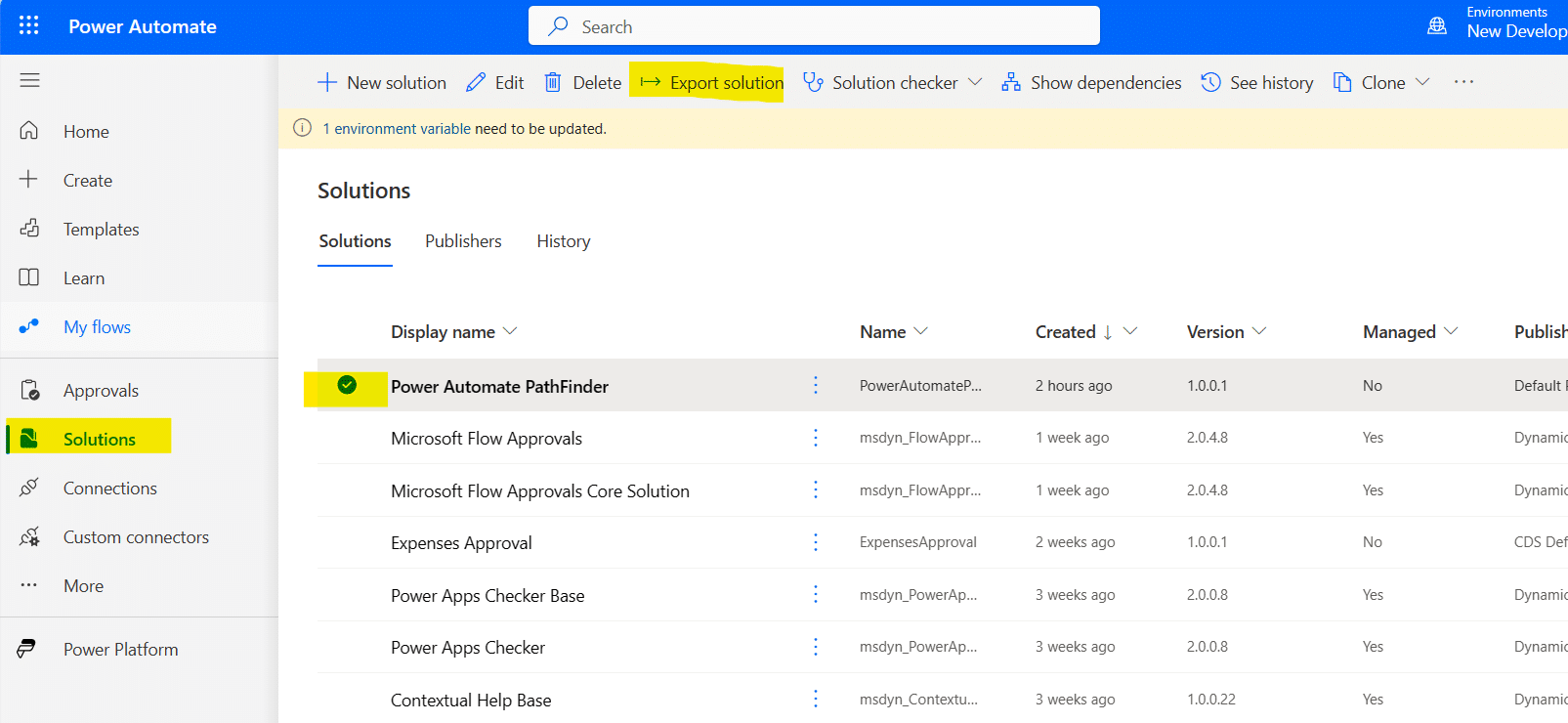Click the Search input field
Image resolution: width=1568 pixels, height=723 pixels.
click(814, 26)
